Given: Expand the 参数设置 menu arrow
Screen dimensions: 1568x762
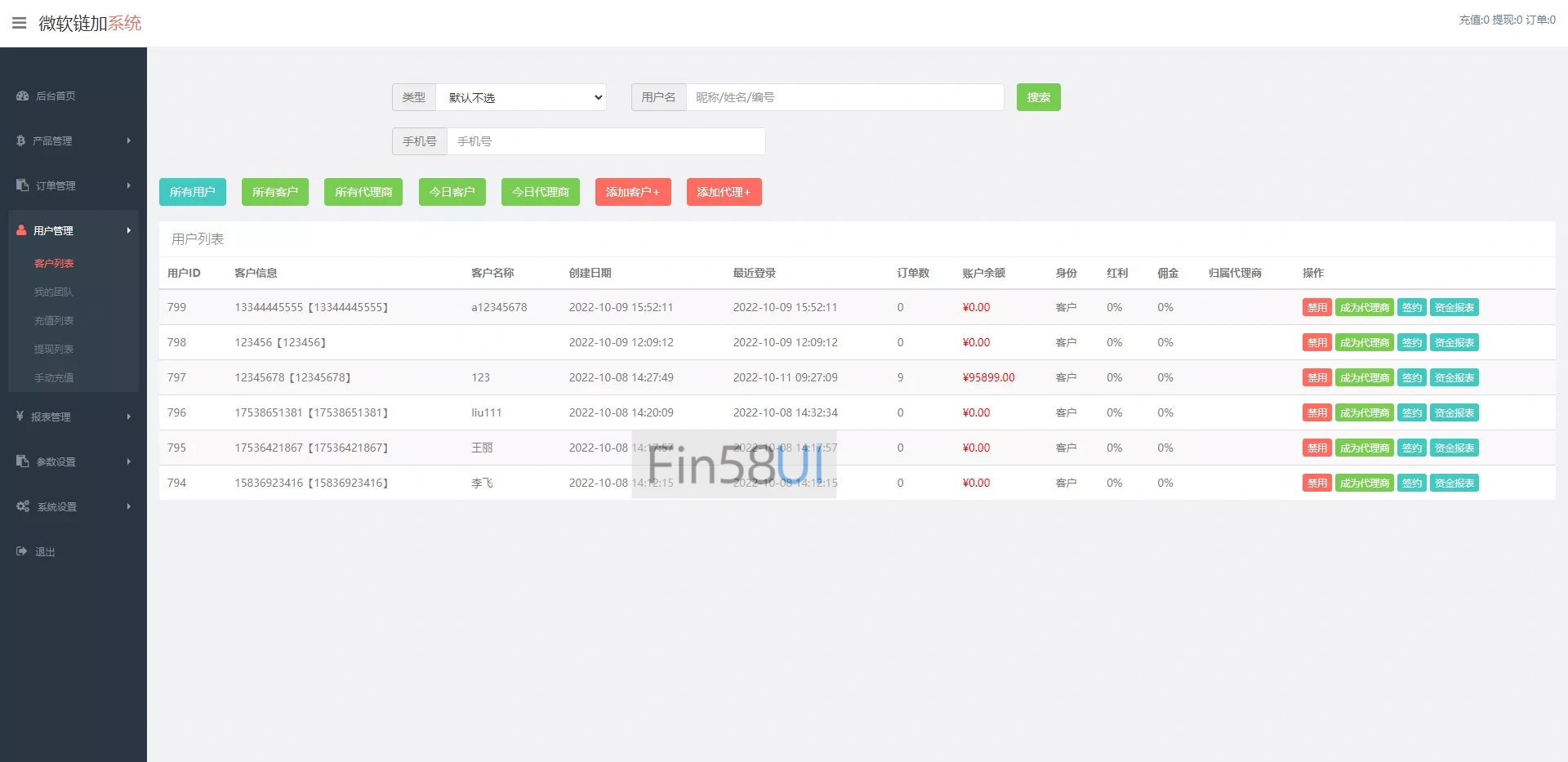Looking at the screenshot, I should [x=128, y=461].
